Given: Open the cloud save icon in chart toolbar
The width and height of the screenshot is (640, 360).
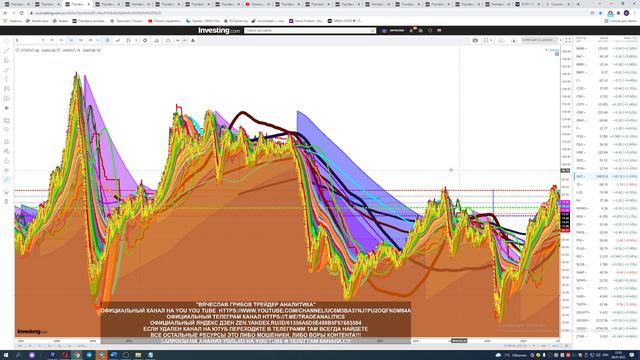Looking at the screenshot, I should point(501,40).
